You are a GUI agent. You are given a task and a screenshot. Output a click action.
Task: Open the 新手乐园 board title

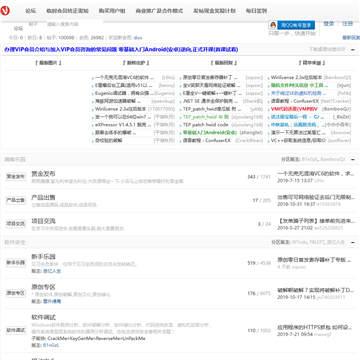coord(43,257)
